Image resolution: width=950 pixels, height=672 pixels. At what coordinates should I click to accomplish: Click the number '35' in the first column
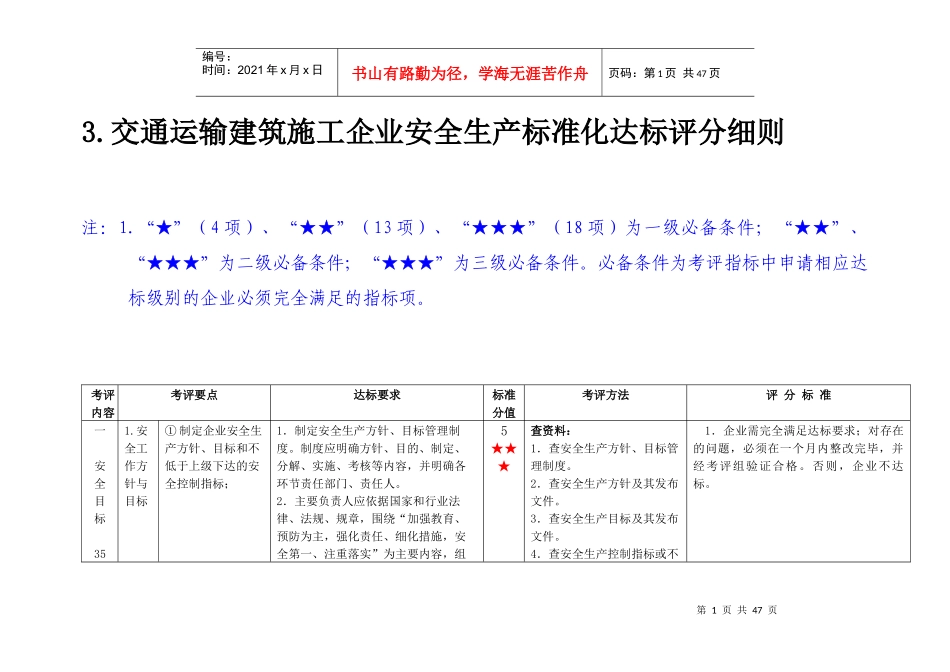click(100, 554)
